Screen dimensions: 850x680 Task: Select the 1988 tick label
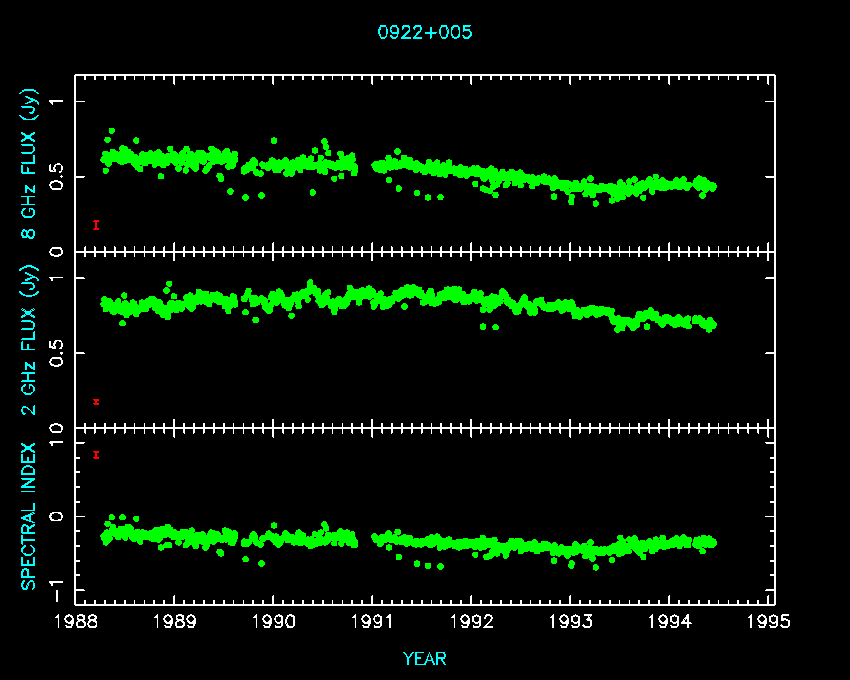point(76,622)
